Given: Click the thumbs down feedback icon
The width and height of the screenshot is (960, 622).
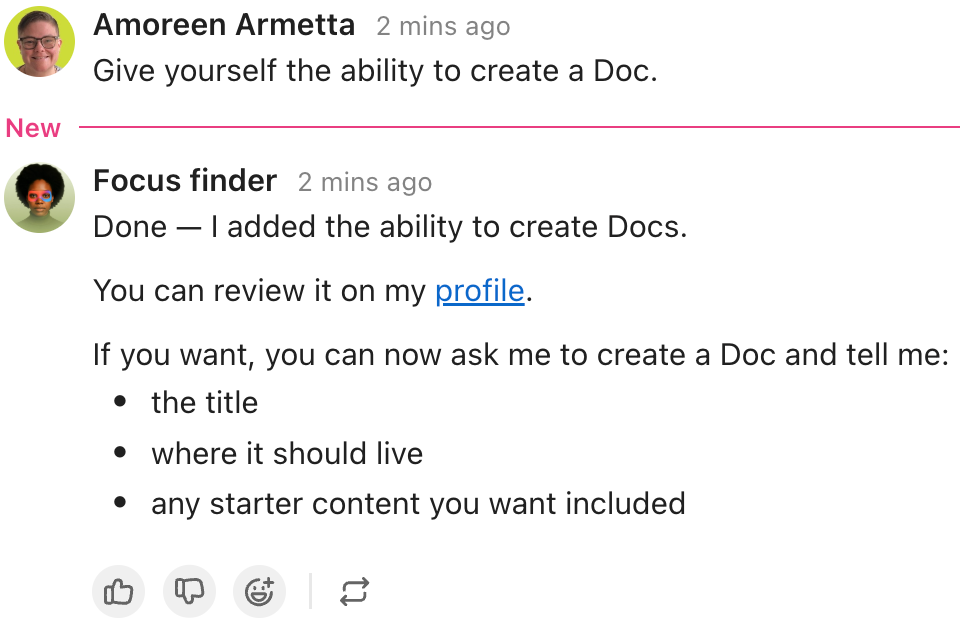Looking at the screenshot, I should pyautogui.click(x=189, y=591).
